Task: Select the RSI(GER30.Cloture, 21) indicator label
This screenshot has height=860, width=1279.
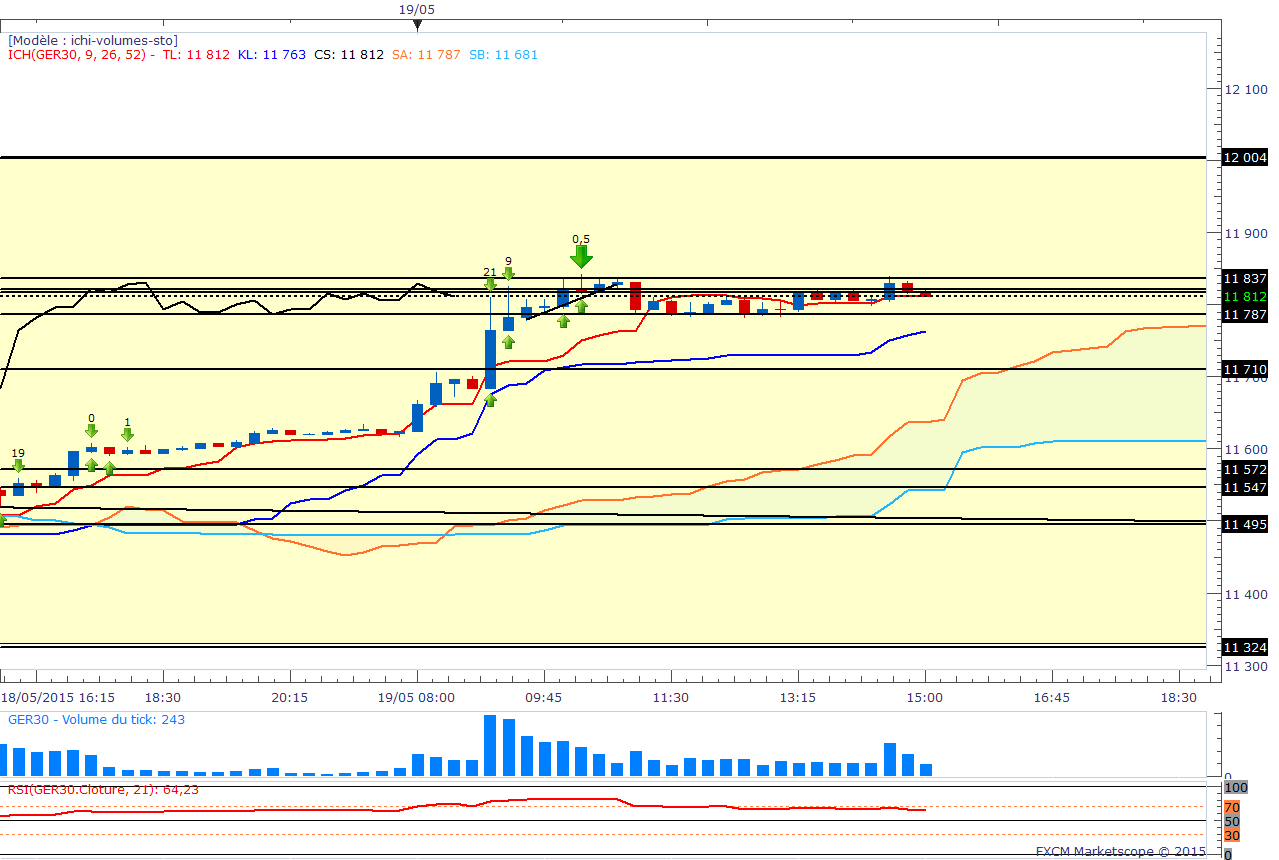Action: click(x=103, y=789)
